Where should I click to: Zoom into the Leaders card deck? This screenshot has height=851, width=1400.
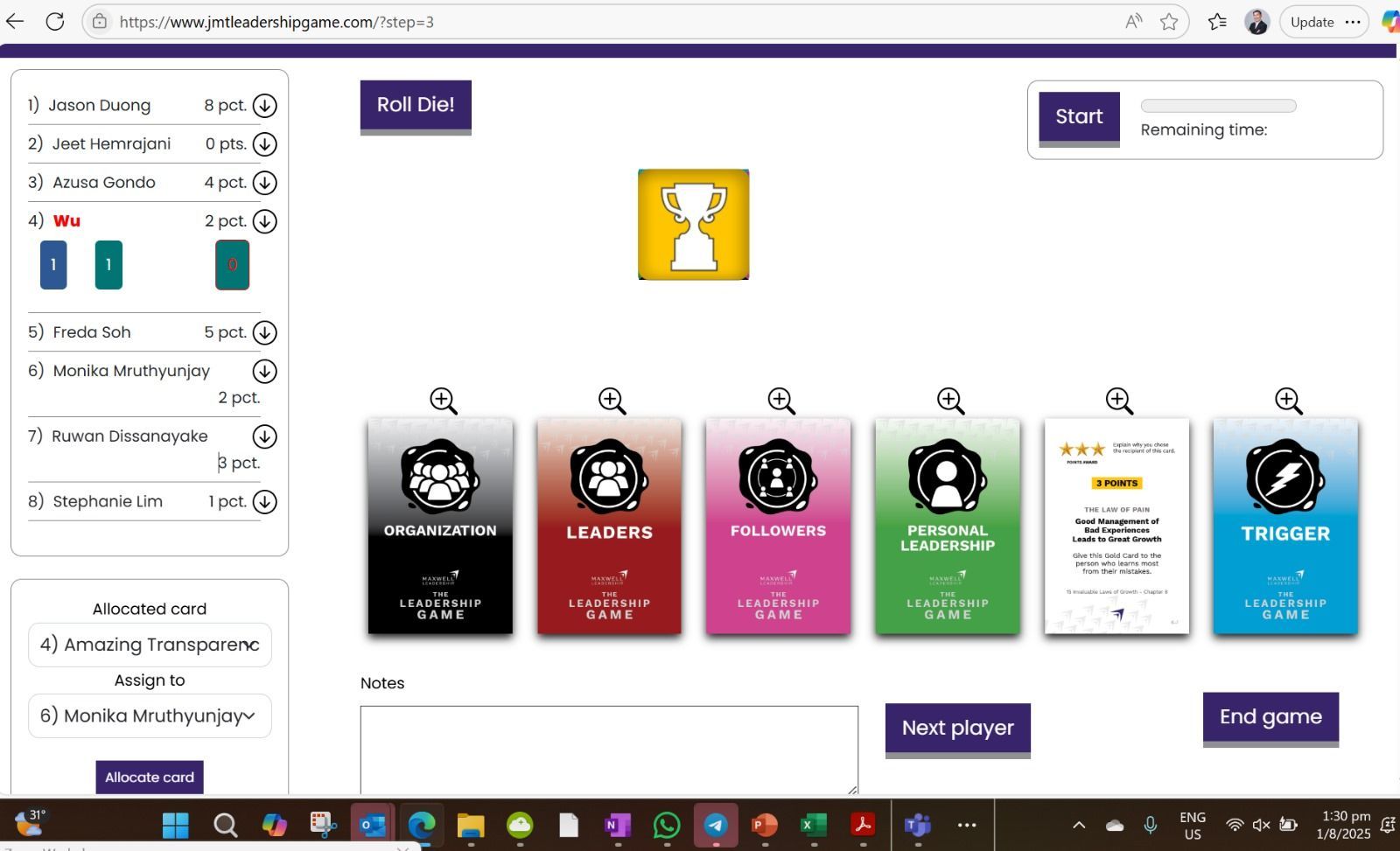pos(611,400)
